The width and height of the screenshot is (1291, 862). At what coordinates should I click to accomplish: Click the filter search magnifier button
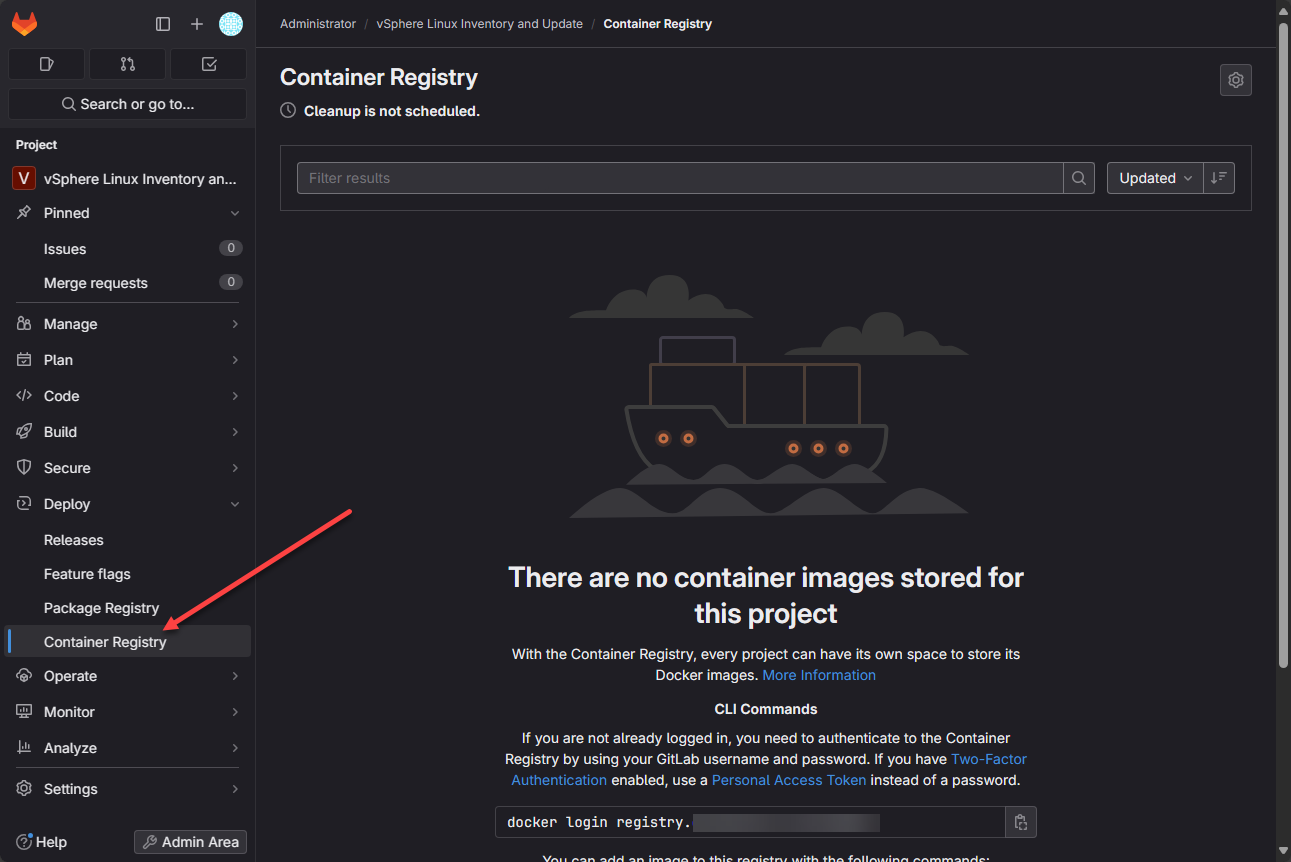pos(1079,178)
